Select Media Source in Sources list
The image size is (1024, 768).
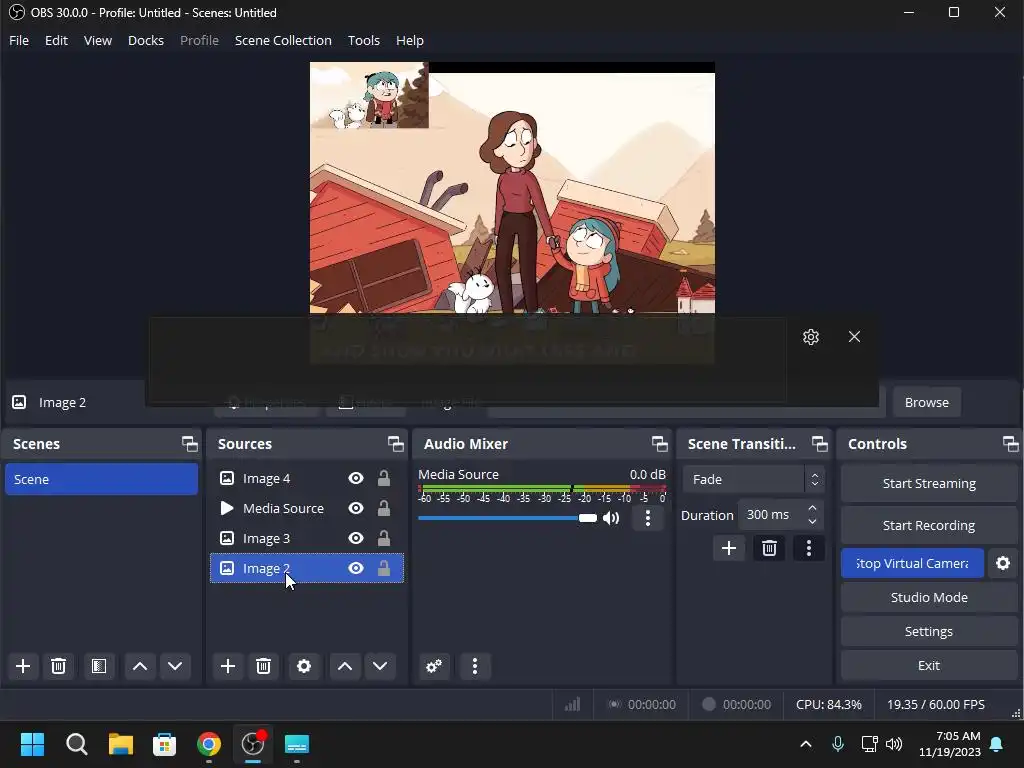tap(306, 508)
